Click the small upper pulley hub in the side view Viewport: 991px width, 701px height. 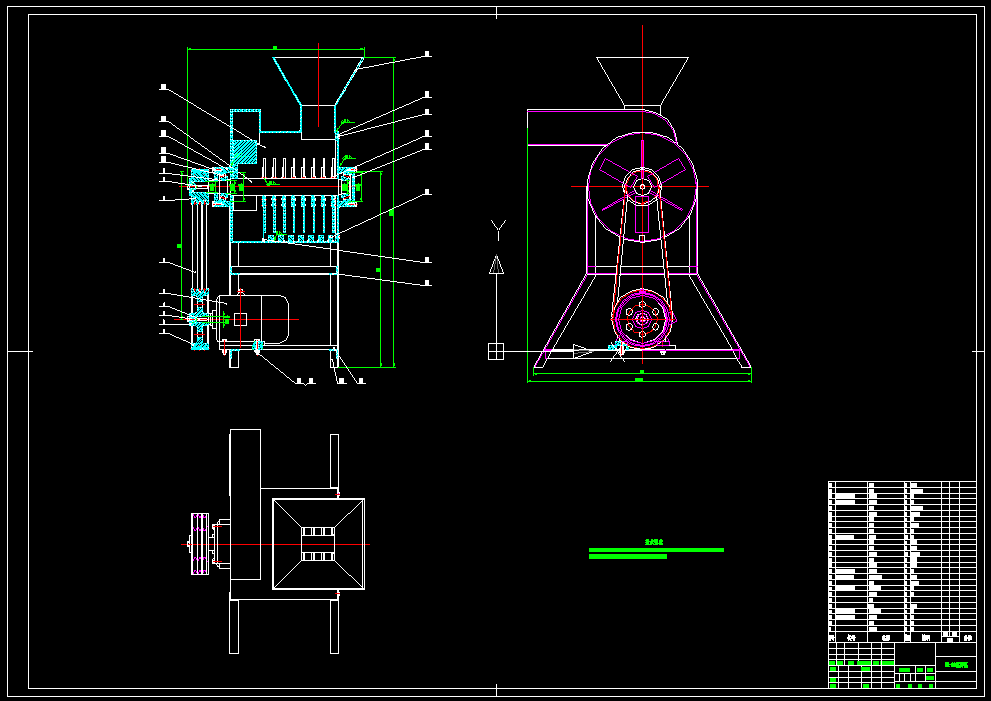[642, 186]
